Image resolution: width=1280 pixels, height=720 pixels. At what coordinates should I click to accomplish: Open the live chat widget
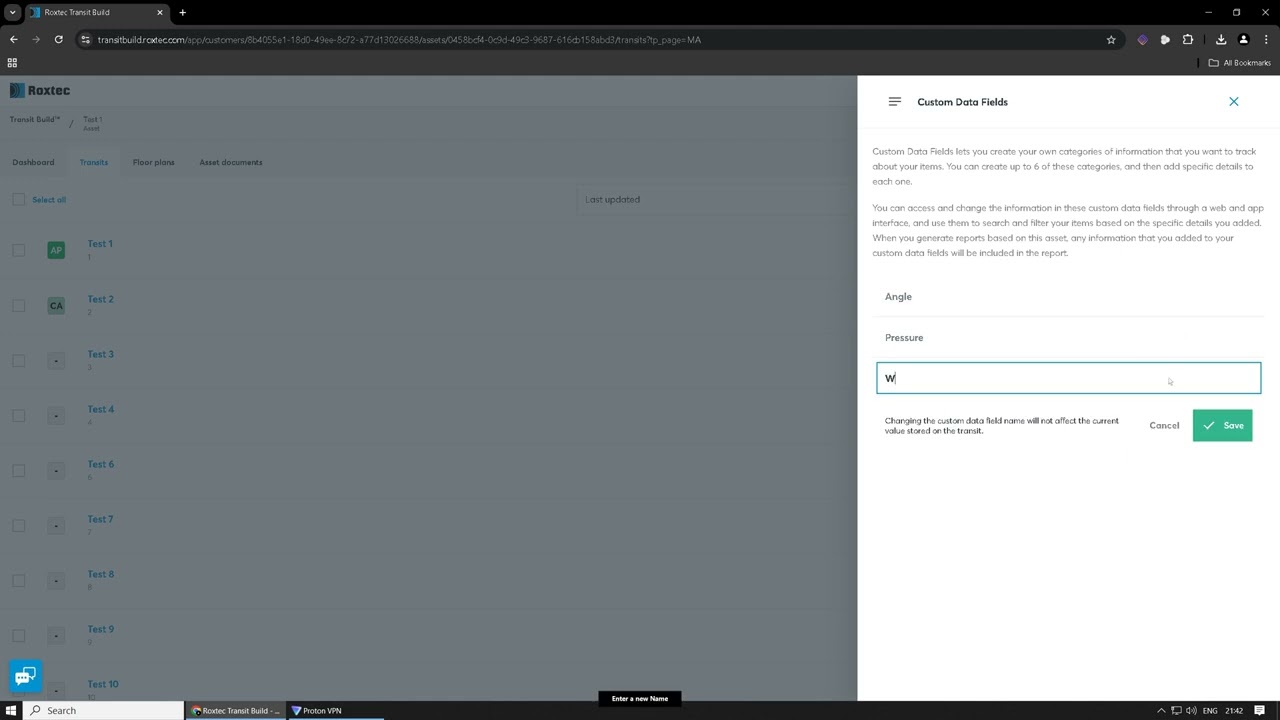click(x=25, y=676)
